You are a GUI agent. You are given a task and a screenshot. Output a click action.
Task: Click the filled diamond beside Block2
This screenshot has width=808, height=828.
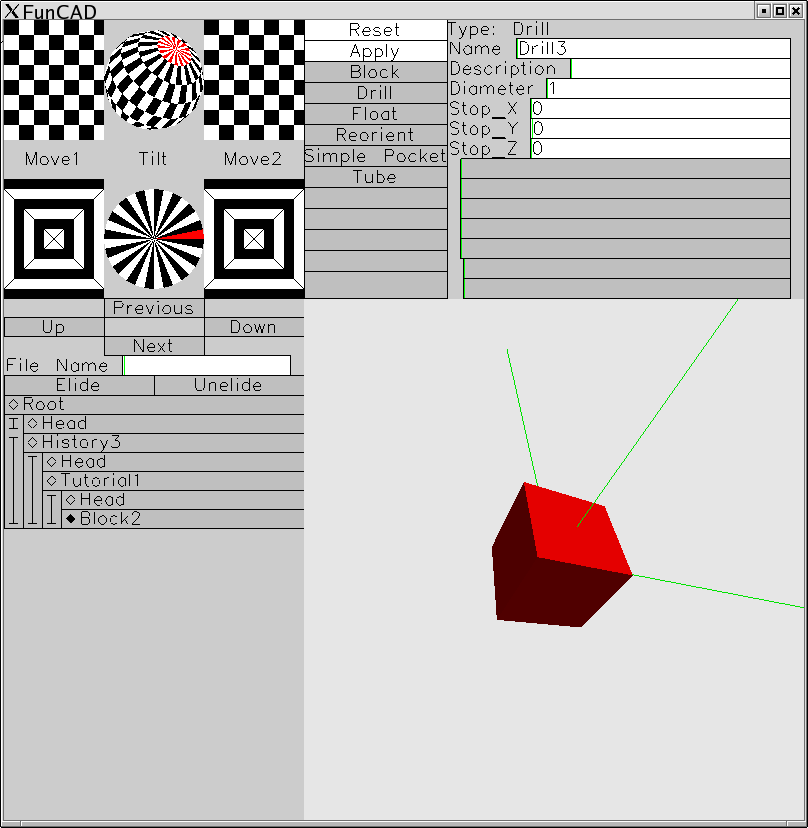click(x=71, y=519)
